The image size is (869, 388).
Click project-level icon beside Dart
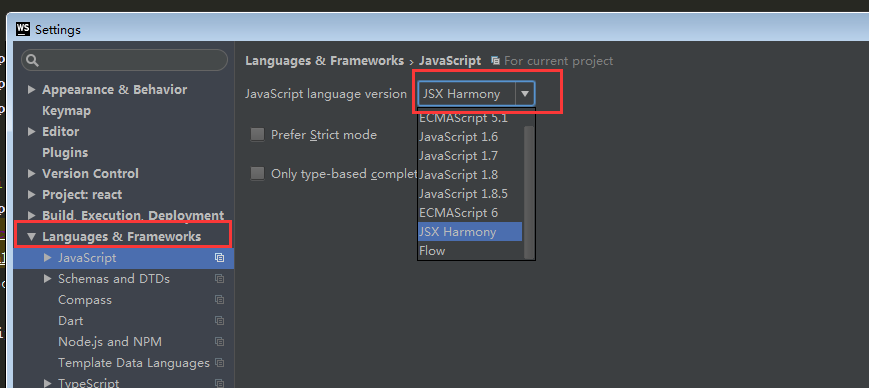(219, 321)
